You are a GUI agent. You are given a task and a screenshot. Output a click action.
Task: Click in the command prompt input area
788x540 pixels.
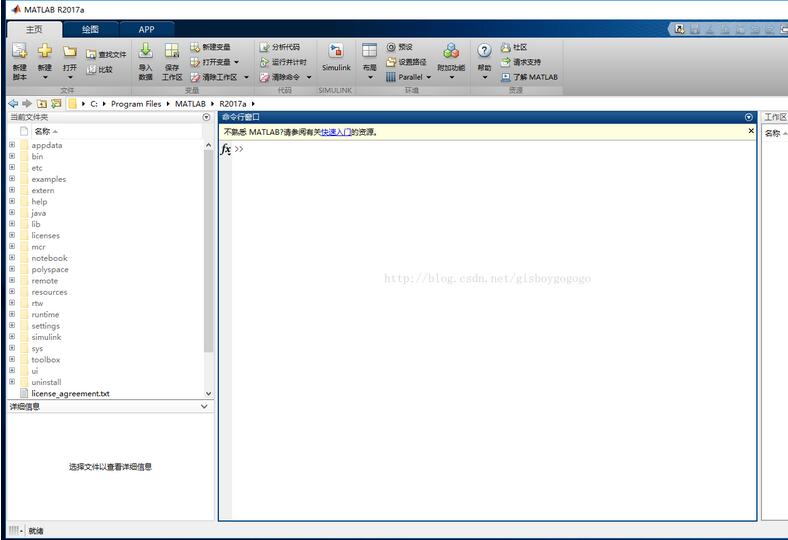click(494, 149)
